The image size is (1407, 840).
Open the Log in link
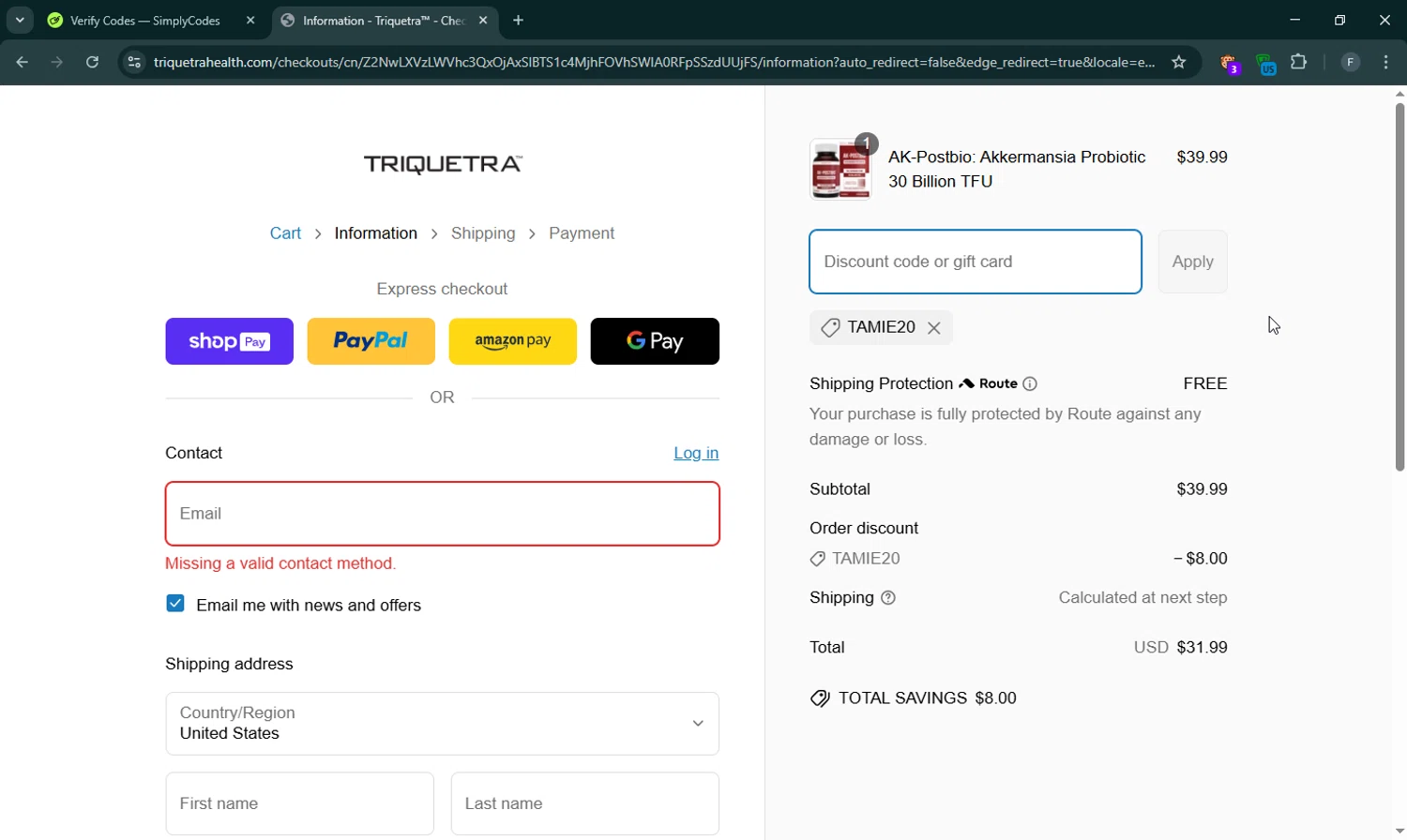pos(696,453)
